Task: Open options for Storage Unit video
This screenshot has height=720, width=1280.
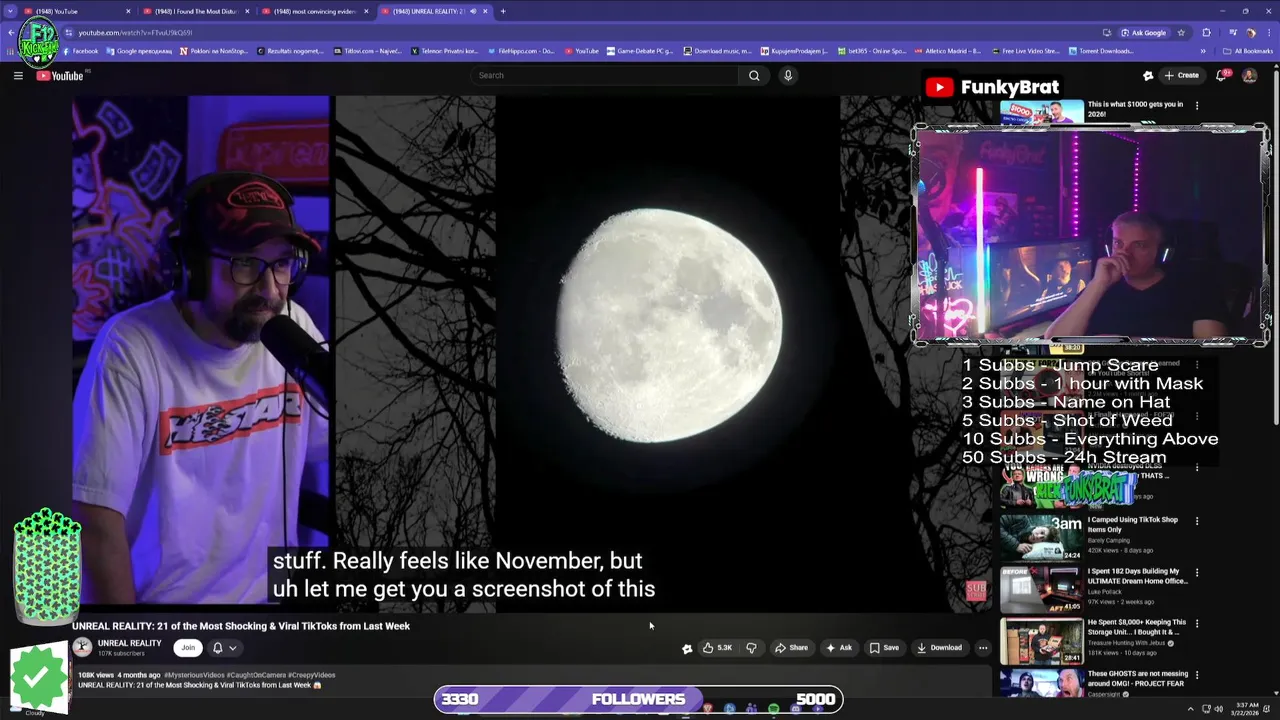Action: [1197, 623]
